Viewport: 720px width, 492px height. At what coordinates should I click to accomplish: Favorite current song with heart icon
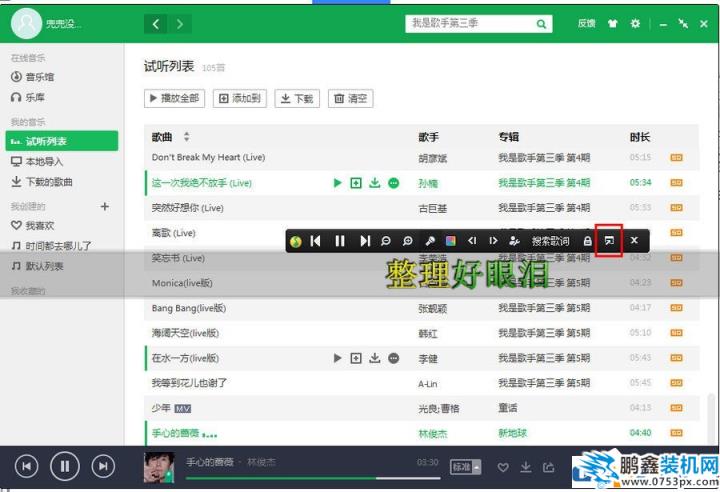503,468
